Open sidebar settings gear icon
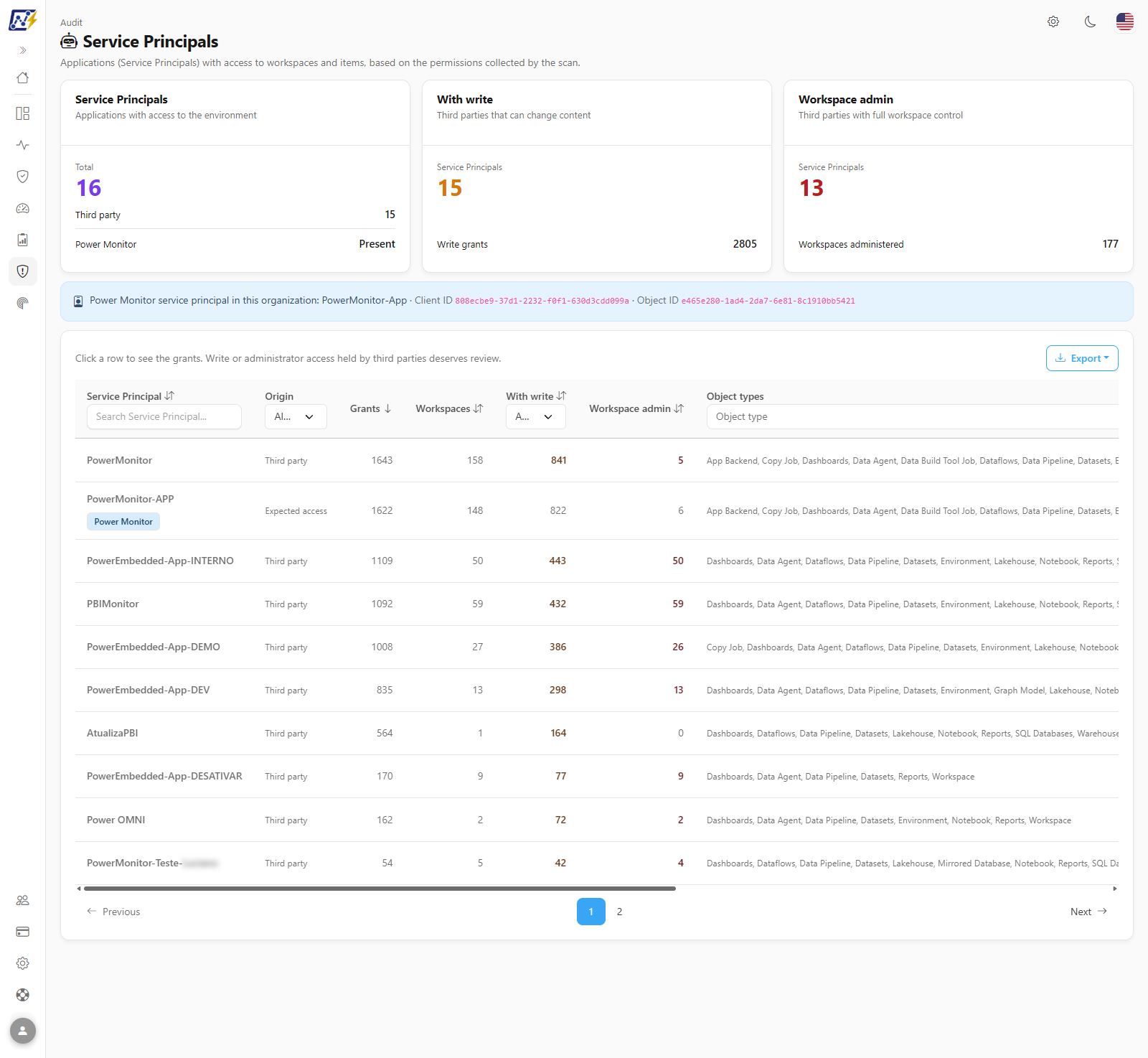This screenshot has width=1148, height=1058. click(x=23, y=963)
